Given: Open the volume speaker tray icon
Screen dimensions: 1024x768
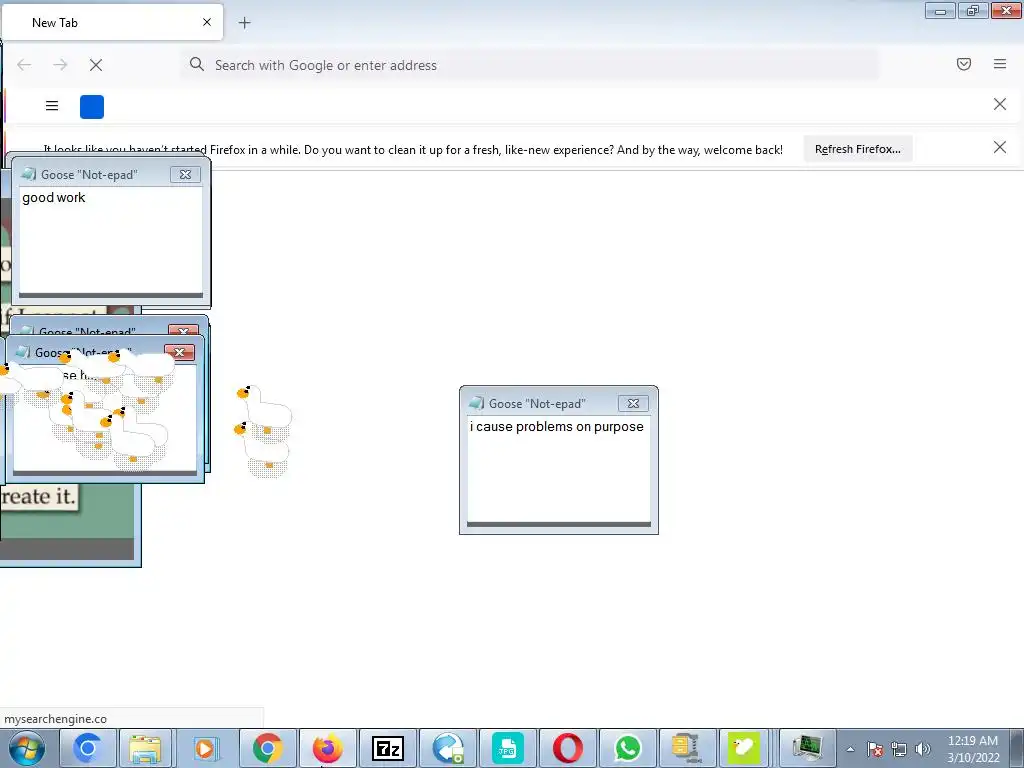Looking at the screenshot, I should 923,749.
